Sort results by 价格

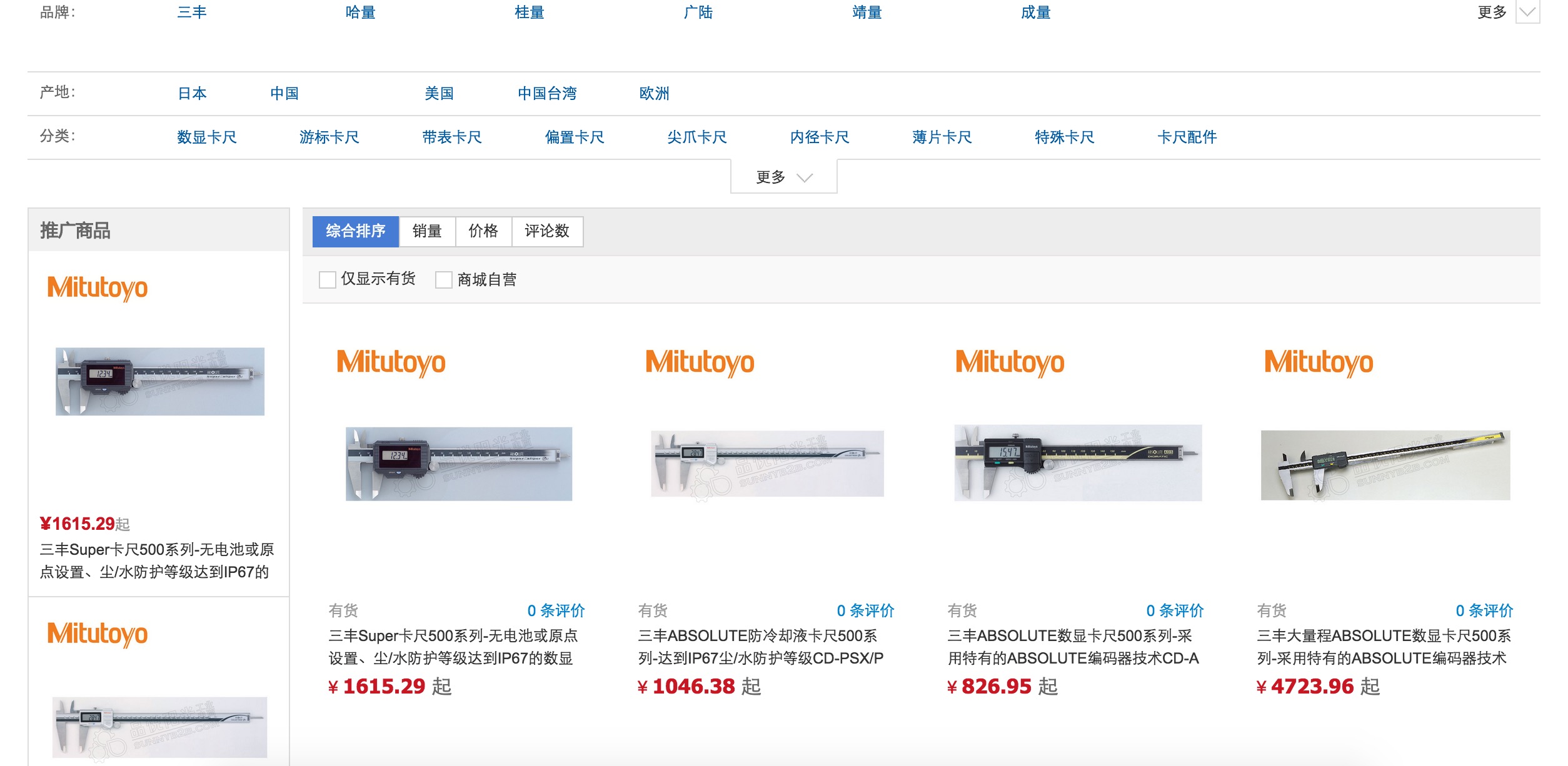[x=483, y=231]
